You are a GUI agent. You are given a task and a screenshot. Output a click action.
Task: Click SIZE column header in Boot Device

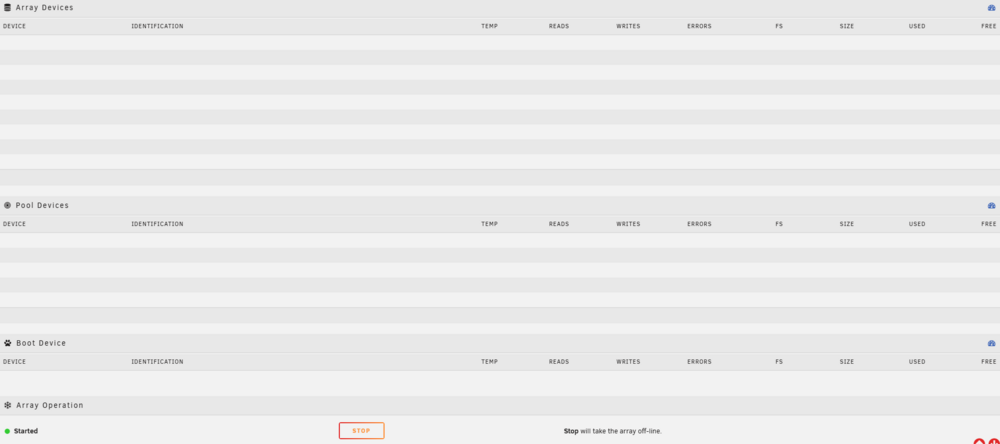point(847,362)
